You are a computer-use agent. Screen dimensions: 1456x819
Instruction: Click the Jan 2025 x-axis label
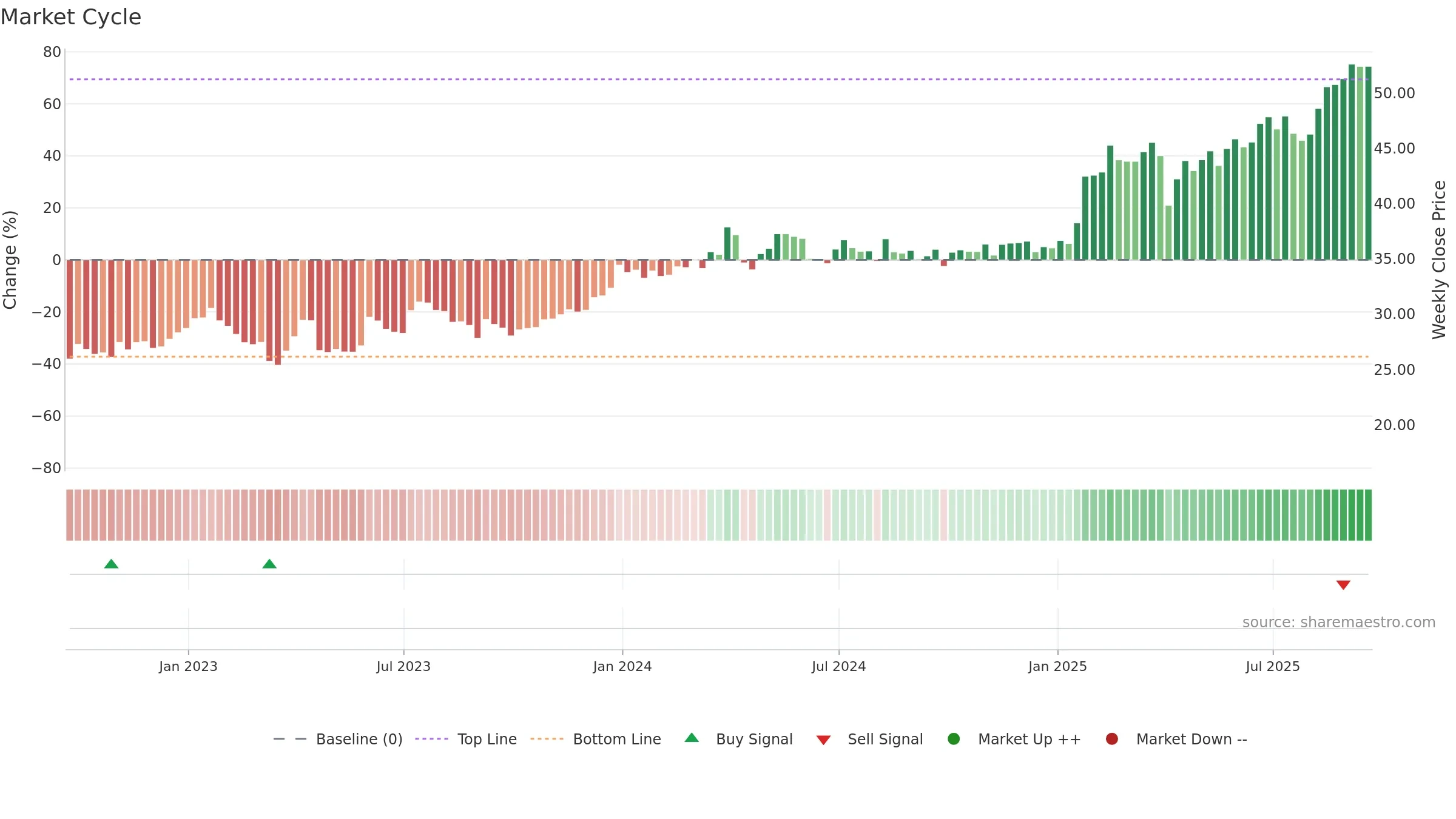pyautogui.click(x=1057, y=666)
